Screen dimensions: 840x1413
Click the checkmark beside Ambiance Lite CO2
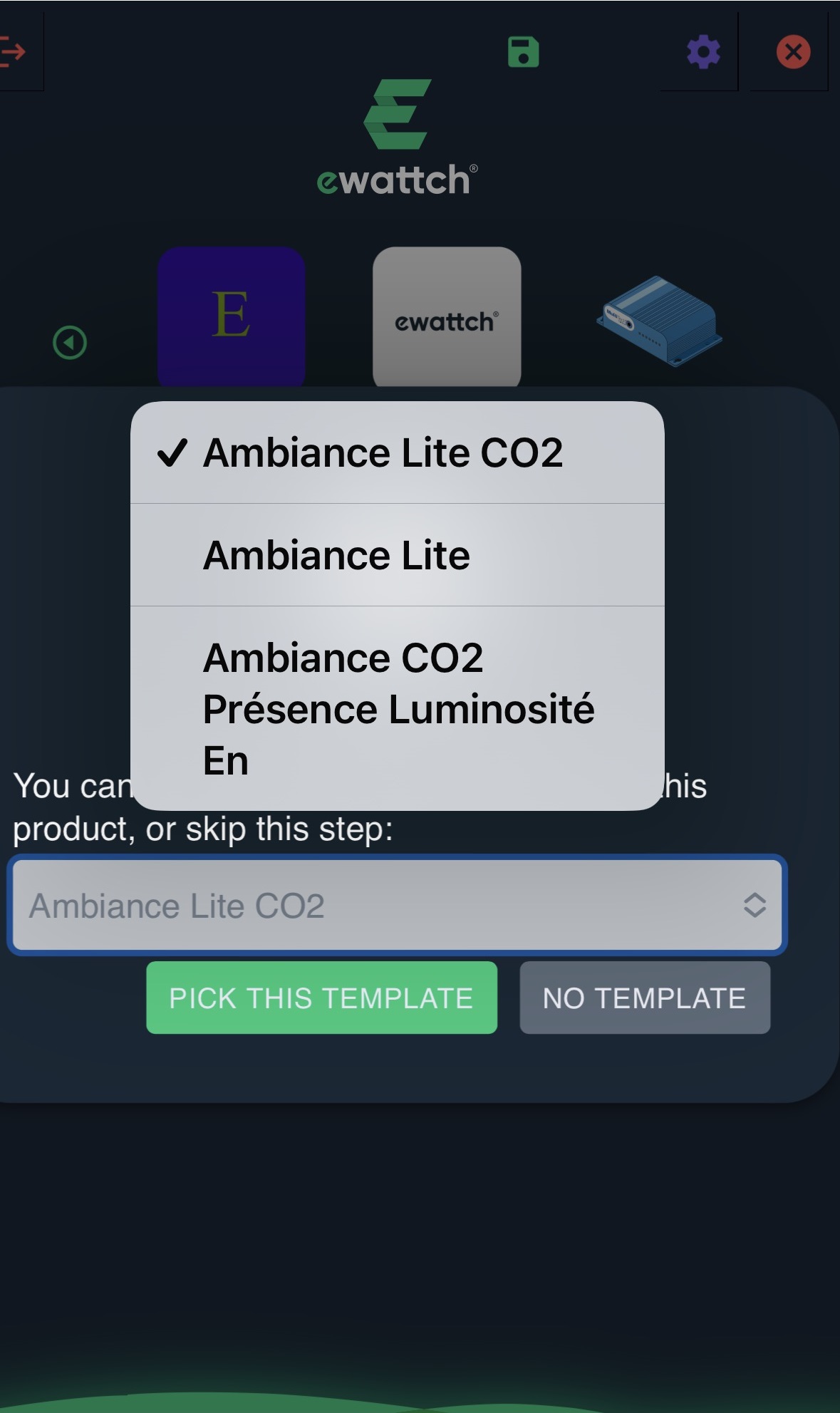pyautogui.click(x=172, y=452)
